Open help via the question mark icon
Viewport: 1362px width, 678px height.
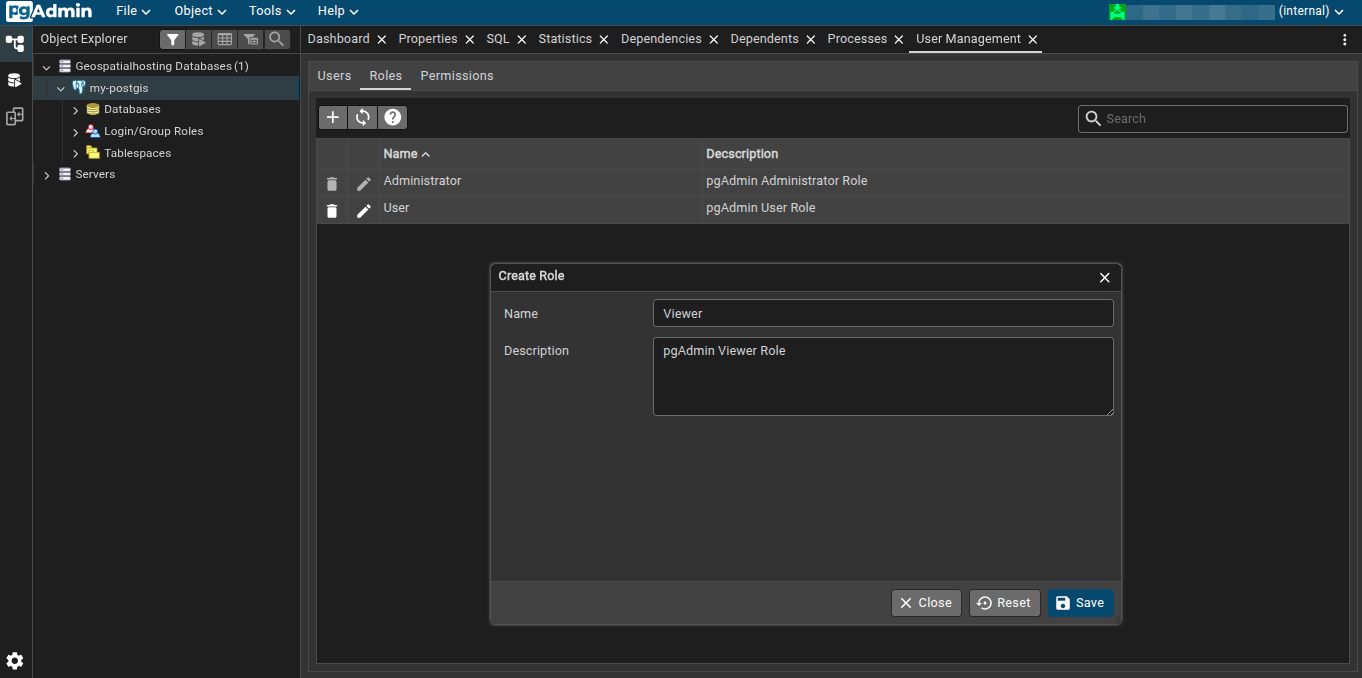[x=393, y=118]
